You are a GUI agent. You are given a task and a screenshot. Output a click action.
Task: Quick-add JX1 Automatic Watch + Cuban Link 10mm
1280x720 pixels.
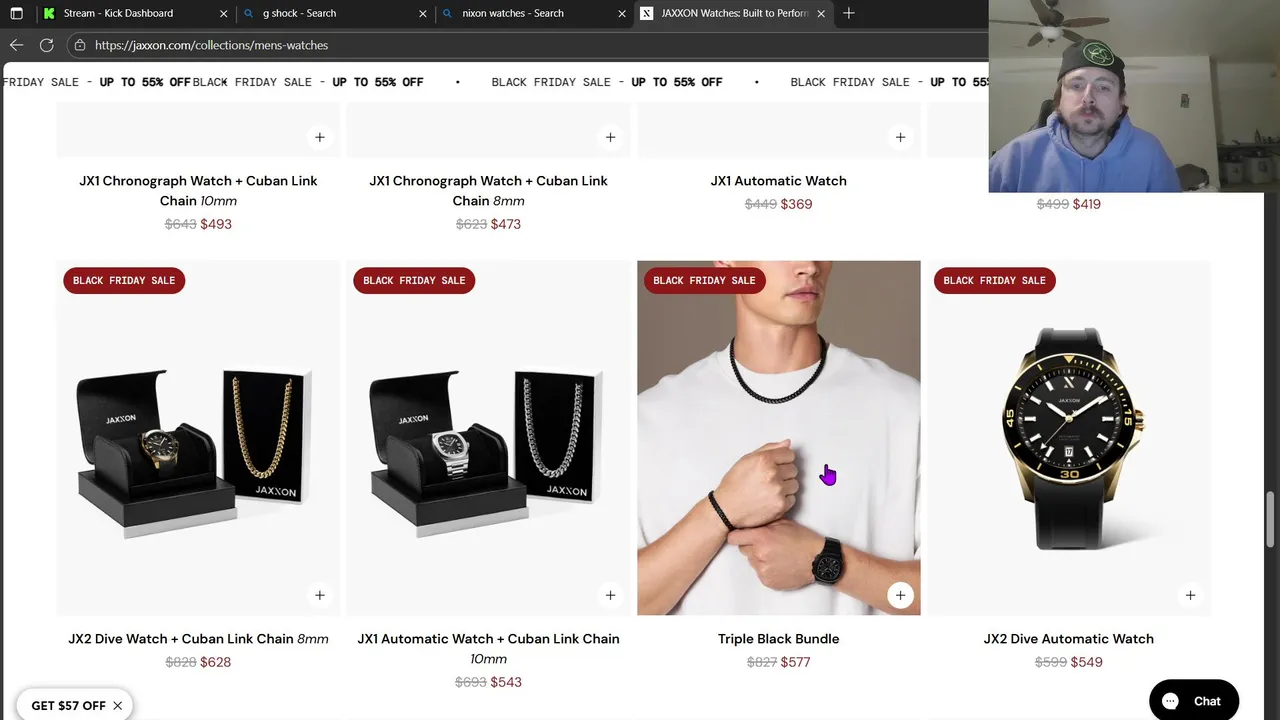(610, 595)
